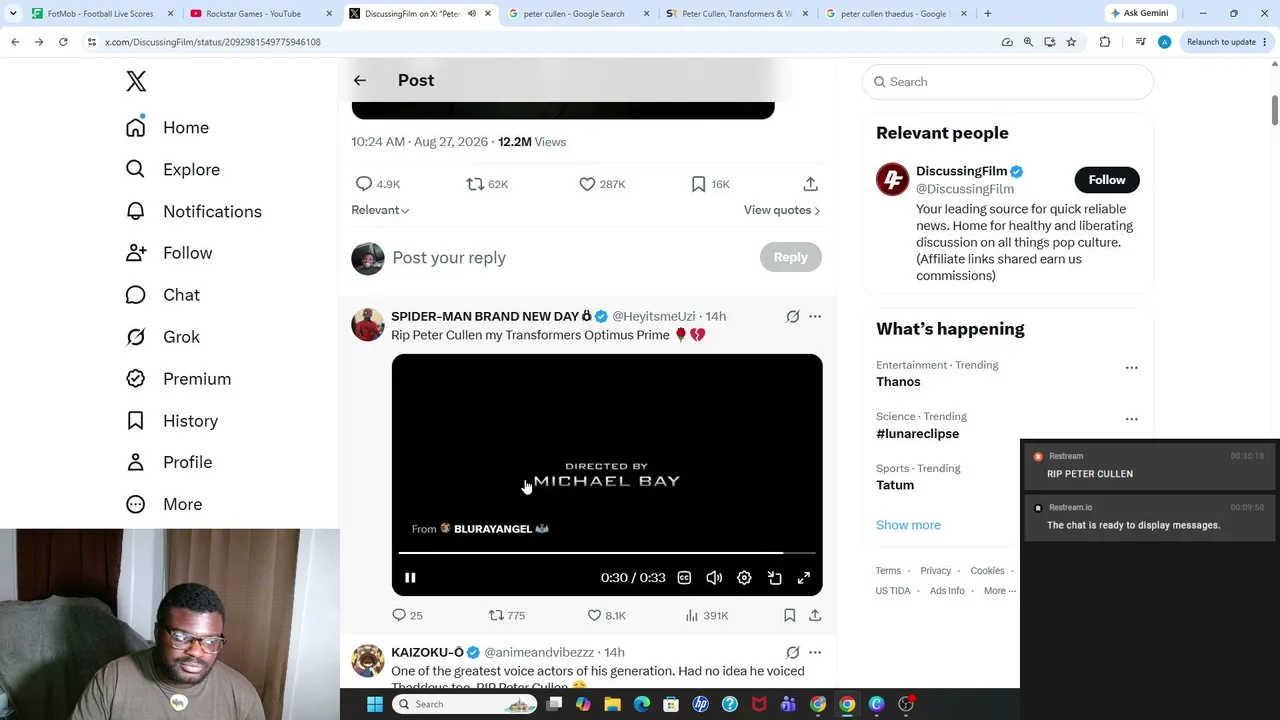The image size is (1280, 720).
Task: Open Grok actions on KAIZOKU-Ō's reply
Action: point(793,652)
